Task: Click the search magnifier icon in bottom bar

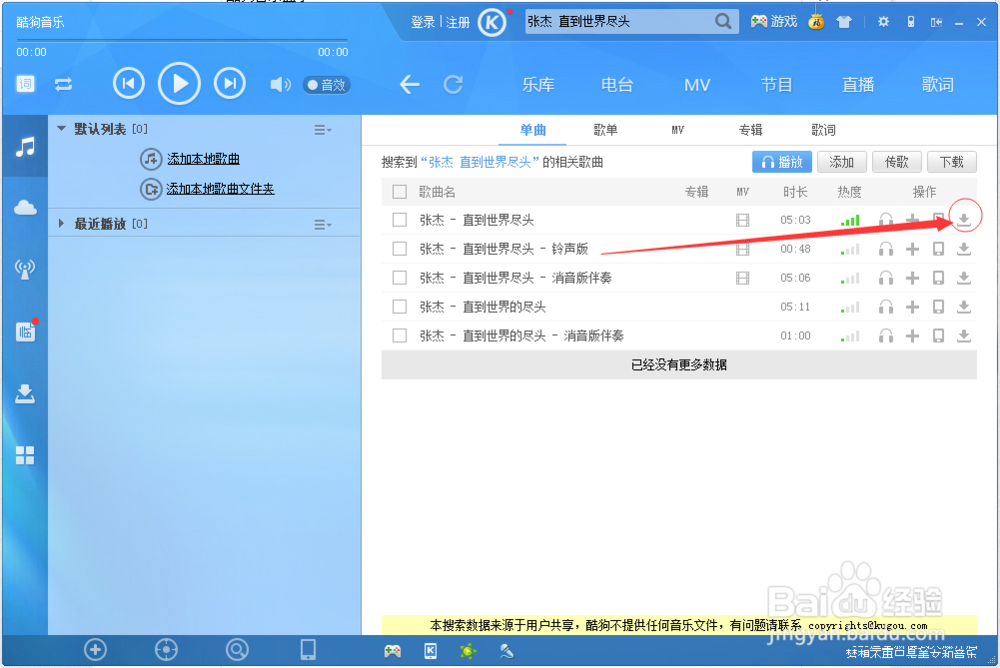Action: pyautogui.click(x=237, y=649)
